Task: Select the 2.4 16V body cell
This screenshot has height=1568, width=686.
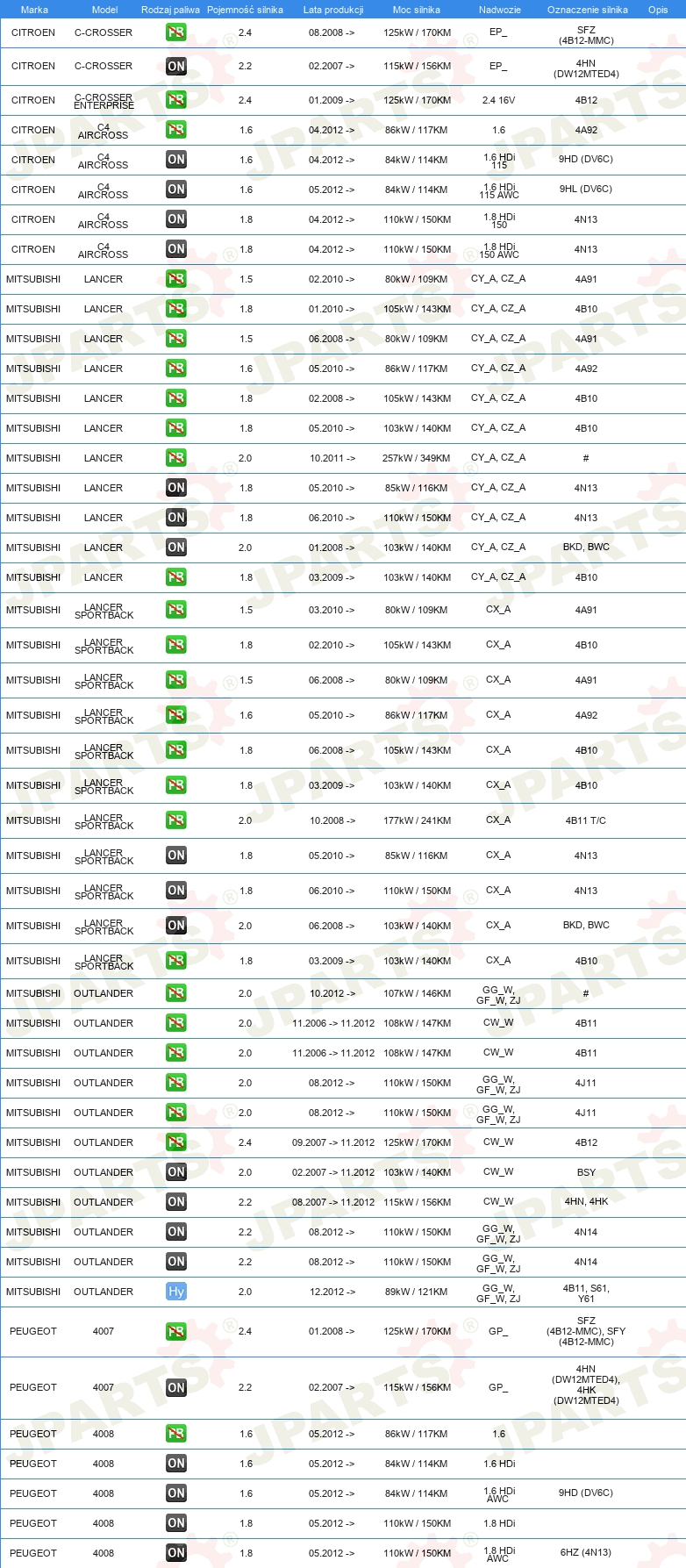Action: click(x=498, y=100)
